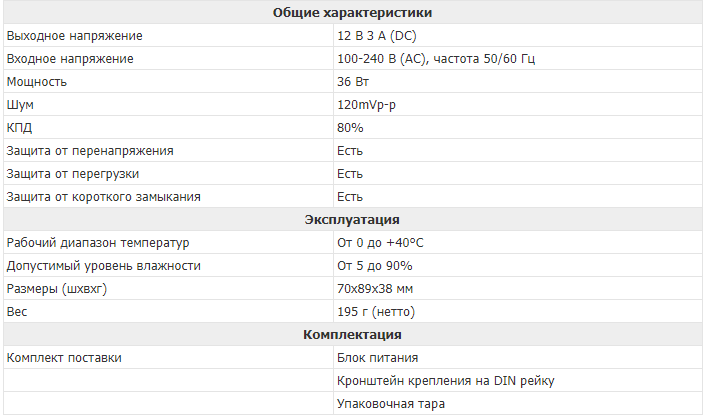
Task: Click the '120mVp-p' noise value
Action: click(366, 105)
